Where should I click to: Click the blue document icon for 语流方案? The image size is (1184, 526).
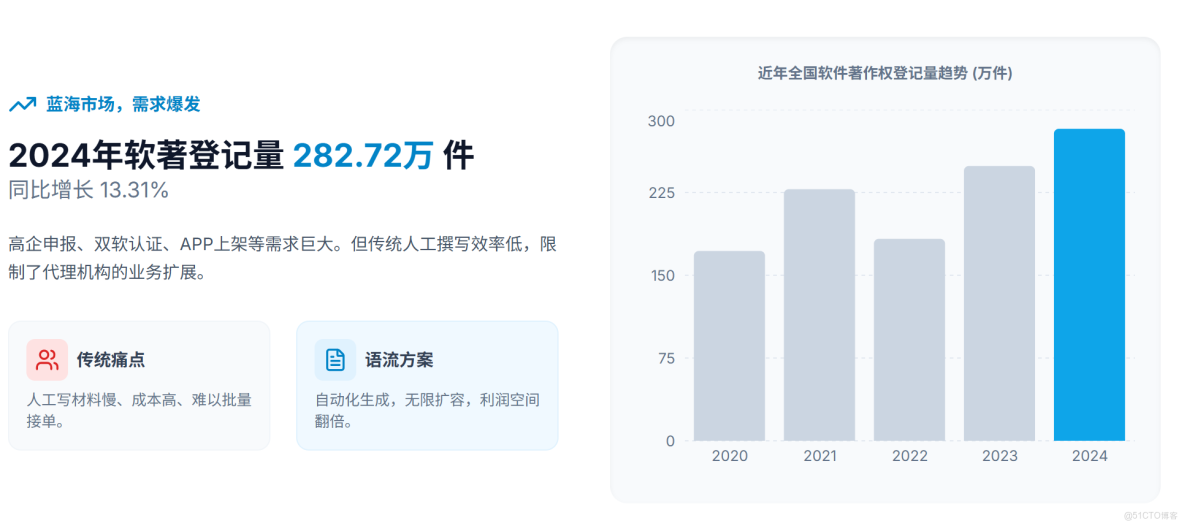[335, 359]
